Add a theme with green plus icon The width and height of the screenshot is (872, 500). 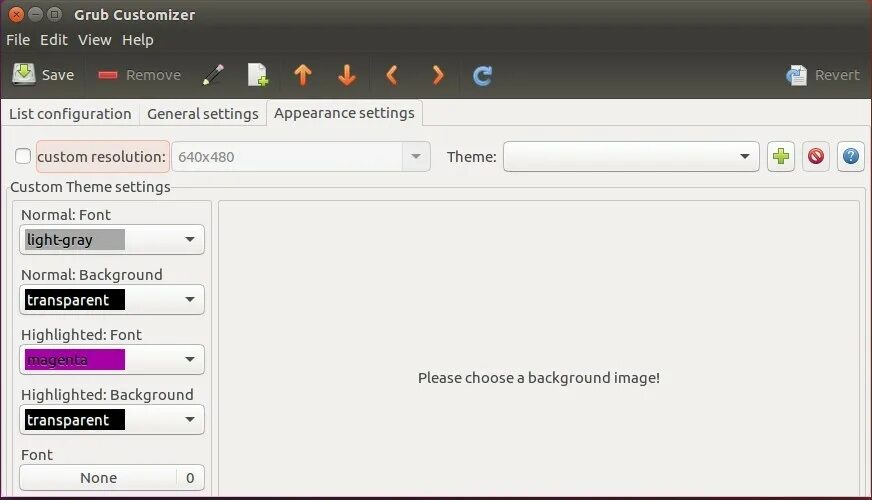pos(781,156)
